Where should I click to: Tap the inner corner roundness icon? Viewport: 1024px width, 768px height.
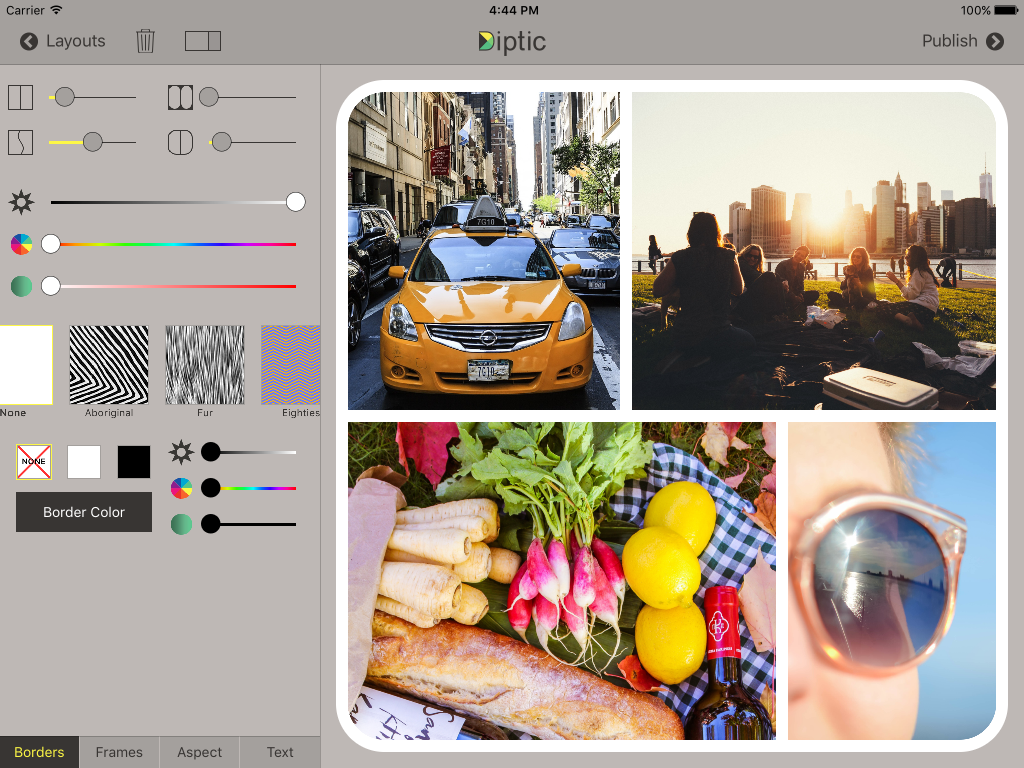pyautogui.click(x=180, y=97)
